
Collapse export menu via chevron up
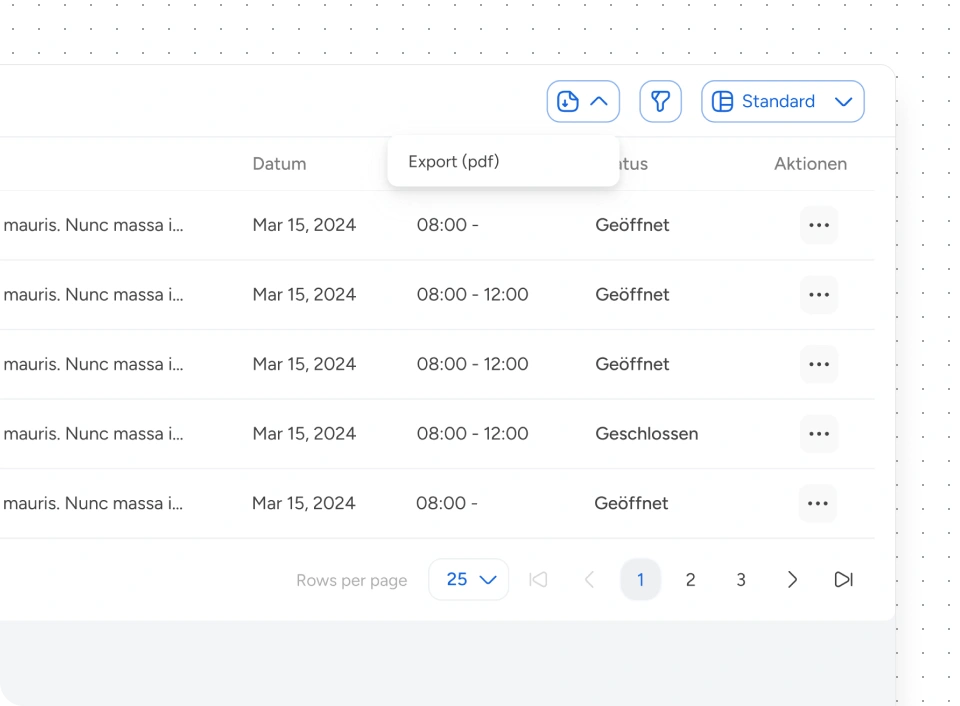pyautogui.click(x=599, y=101)
